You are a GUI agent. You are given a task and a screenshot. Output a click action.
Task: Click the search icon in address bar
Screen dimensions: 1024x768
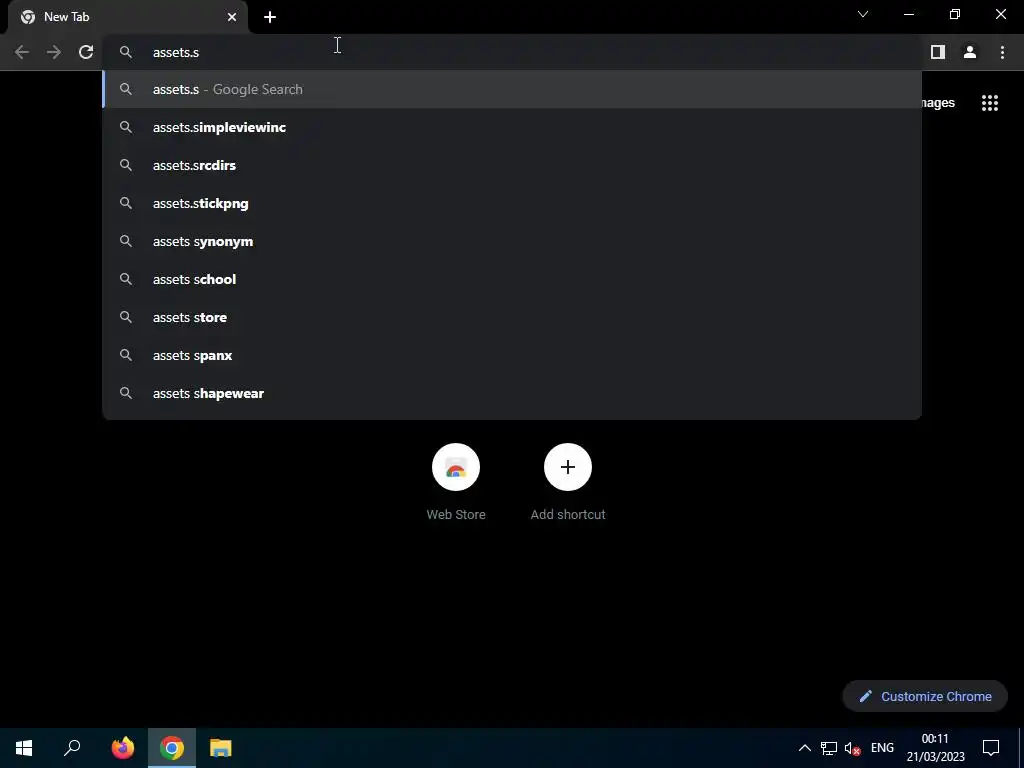[126, 52]
